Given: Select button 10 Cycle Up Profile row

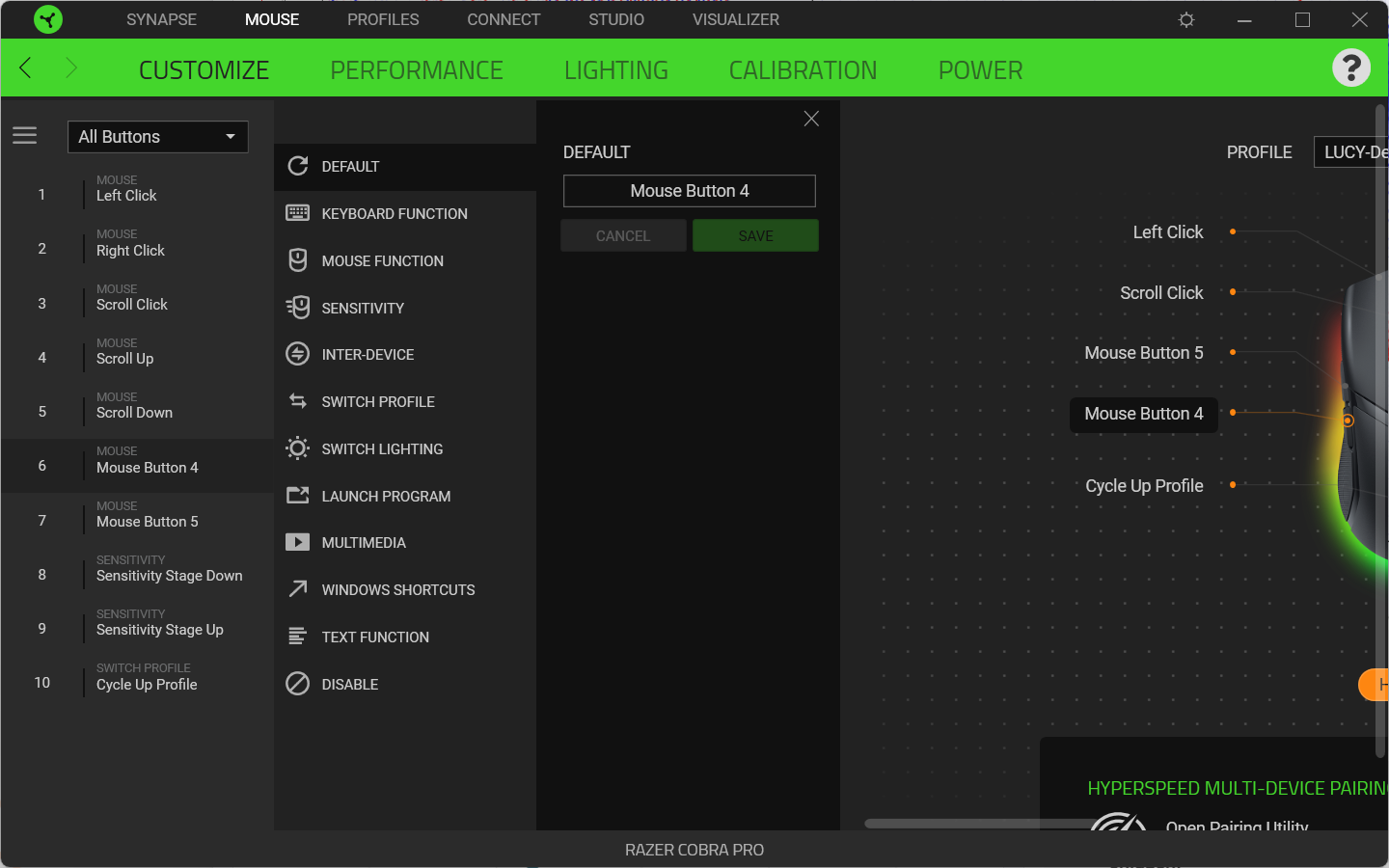Looking at the screenshot, I should click(137, 682).
